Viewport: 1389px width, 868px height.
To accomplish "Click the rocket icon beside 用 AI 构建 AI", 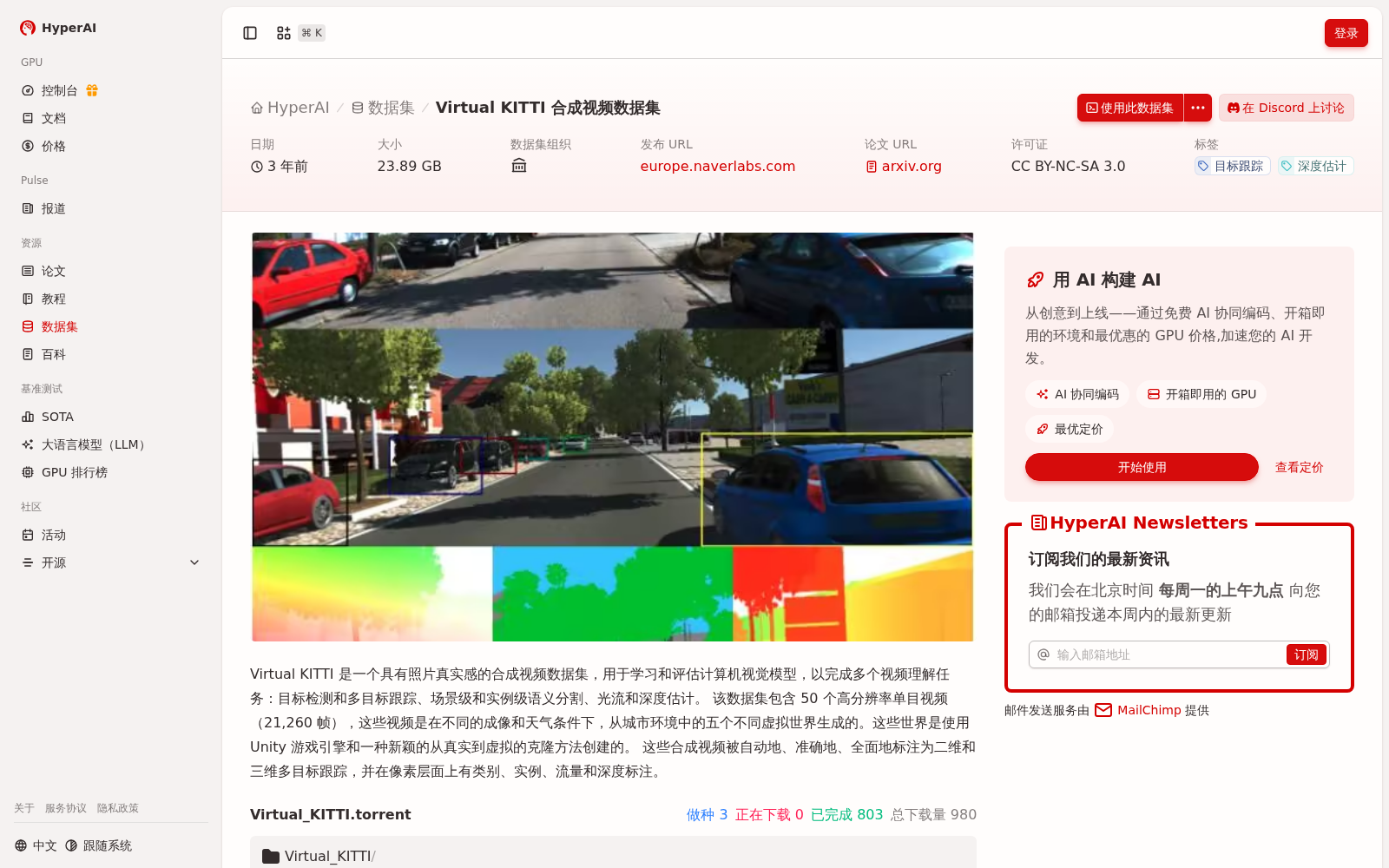I will (1035, 279).
